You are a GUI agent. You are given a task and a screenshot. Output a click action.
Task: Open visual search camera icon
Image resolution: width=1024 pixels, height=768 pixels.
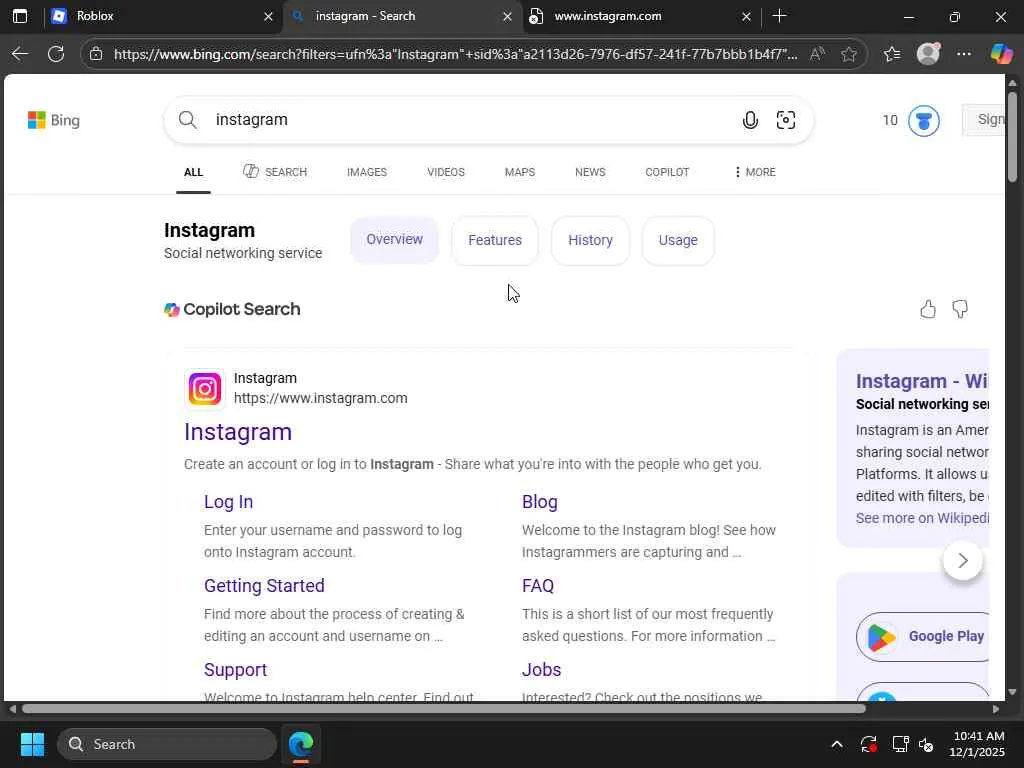786,120
